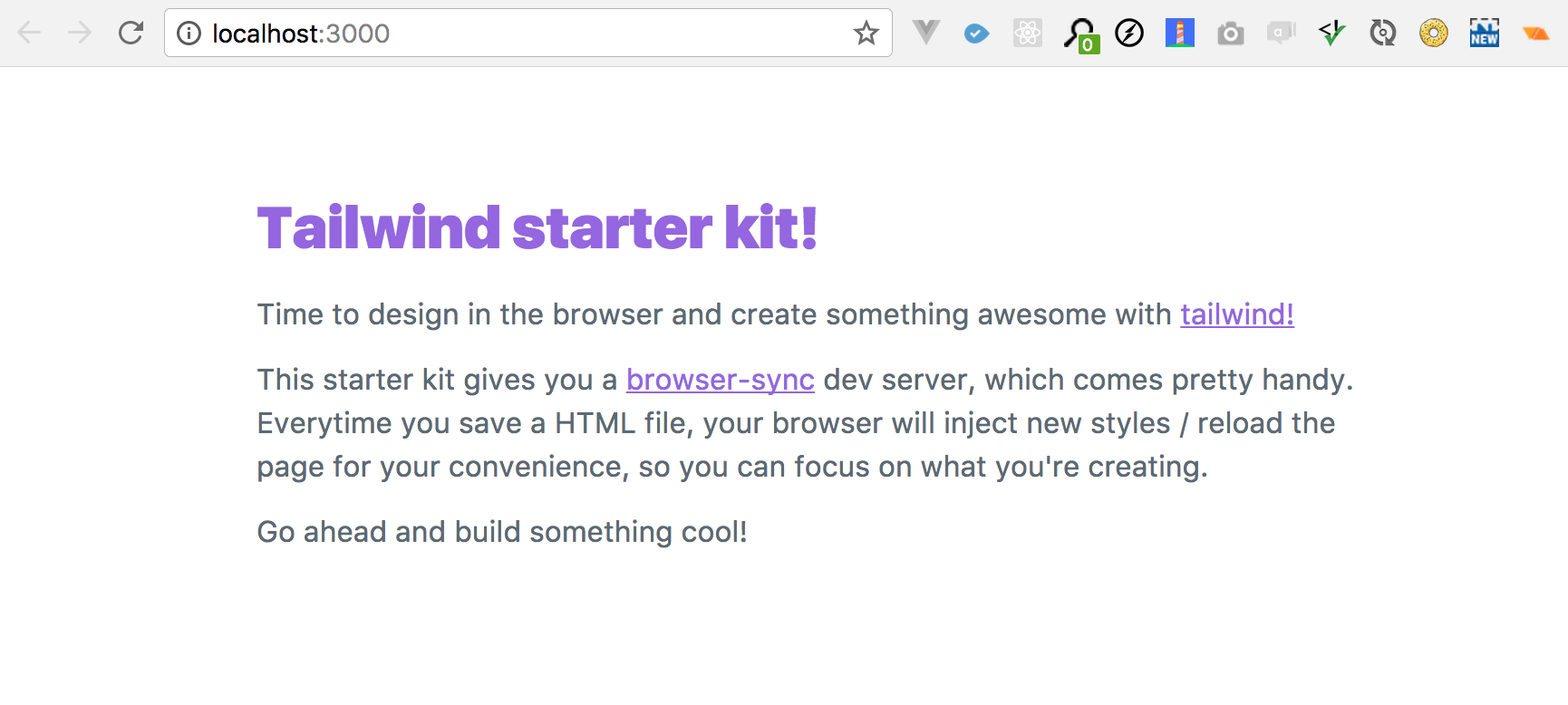This screenshot has width=1568, height=705.
Task: Open the Lighthouse extension icon
Action: pos(1179,34)
